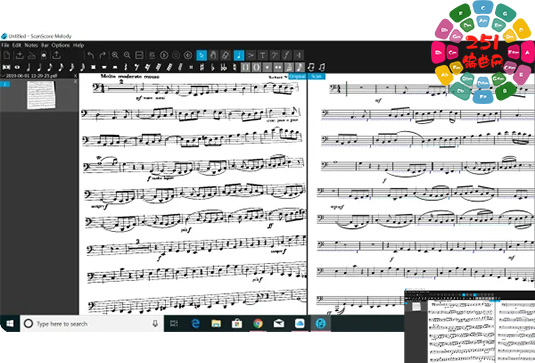Create a new document with toolbar icon

pos(7,55)
